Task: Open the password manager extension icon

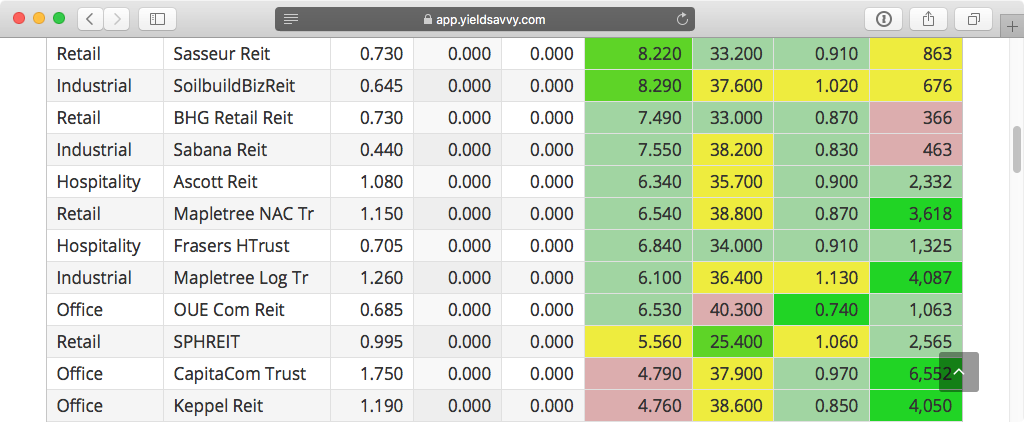Action: click(885, 19)
